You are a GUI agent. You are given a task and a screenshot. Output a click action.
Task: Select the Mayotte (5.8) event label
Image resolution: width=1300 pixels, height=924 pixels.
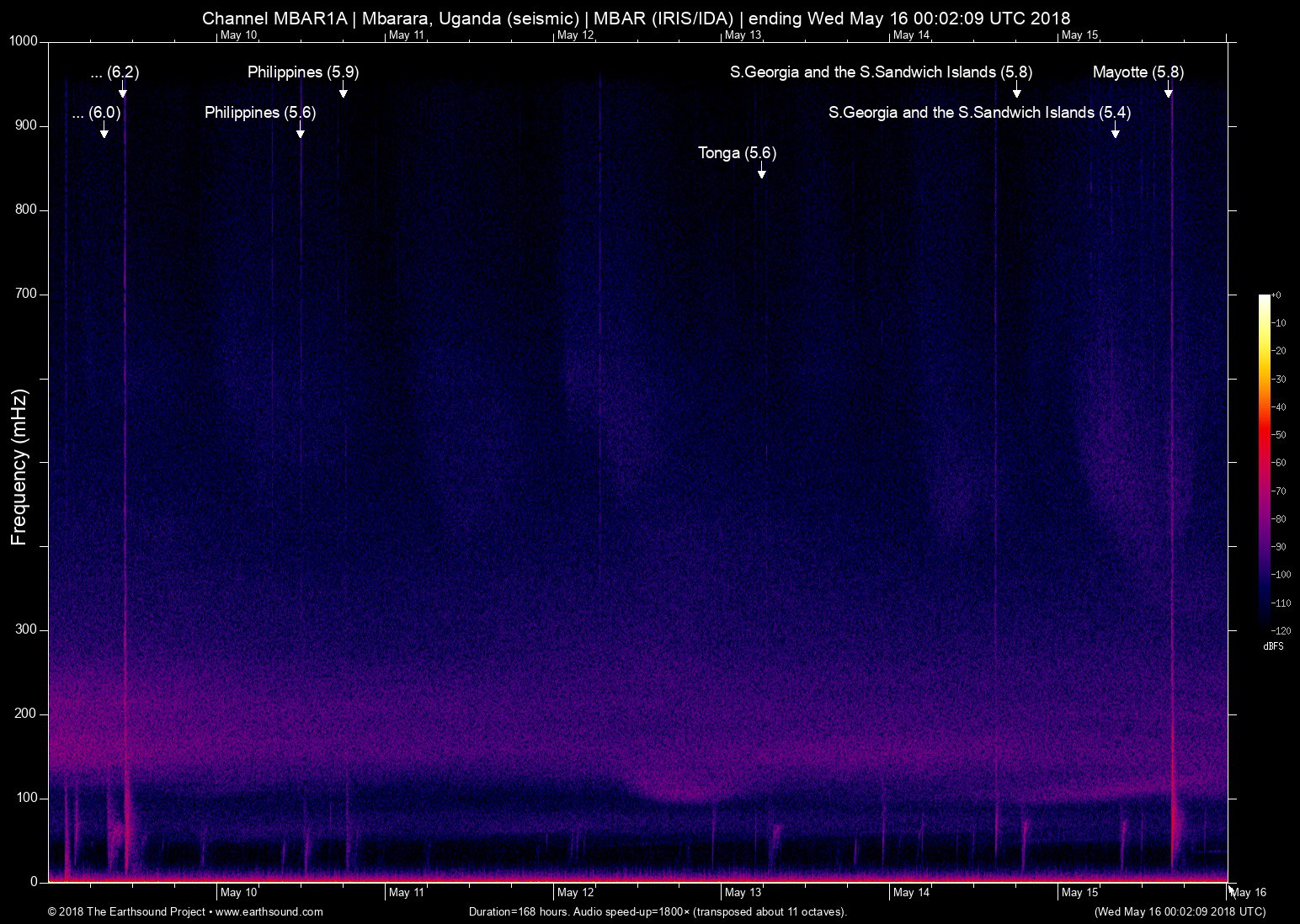pyautogui.click(x=1137, y=72)
